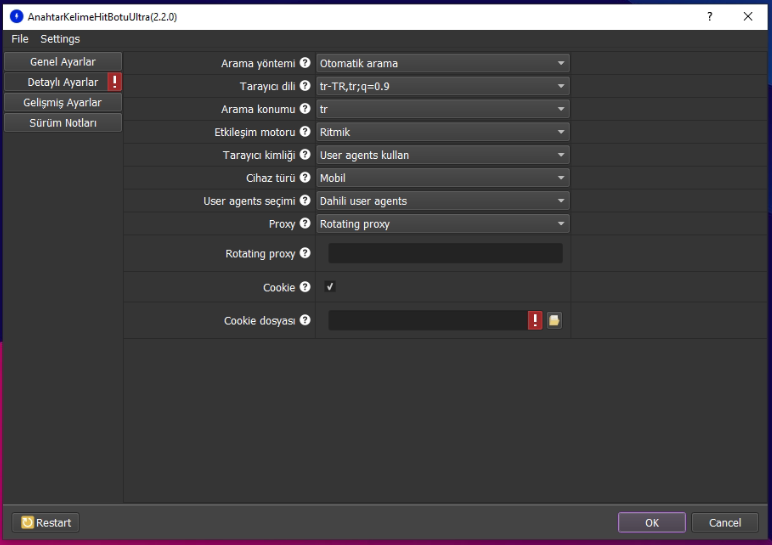Image resolution: width=772 pixels, height=545 pixels.
Task: Click the red warning icon in Cookie dosyası field
Action: [536, 321]
